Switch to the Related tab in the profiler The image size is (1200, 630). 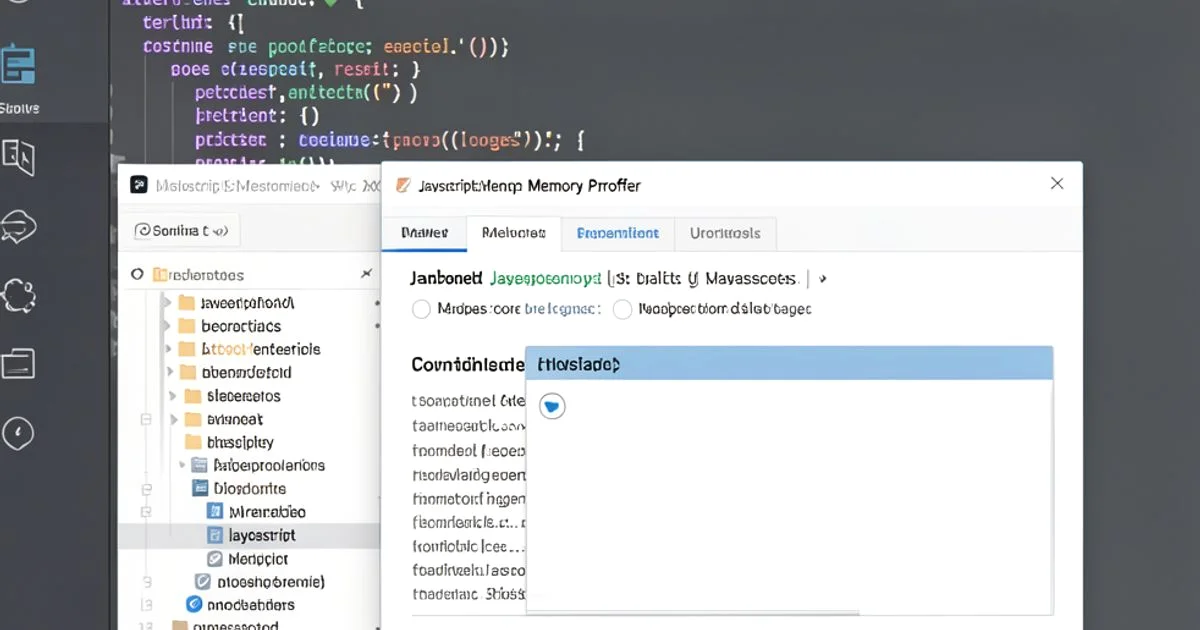point(513,233)
